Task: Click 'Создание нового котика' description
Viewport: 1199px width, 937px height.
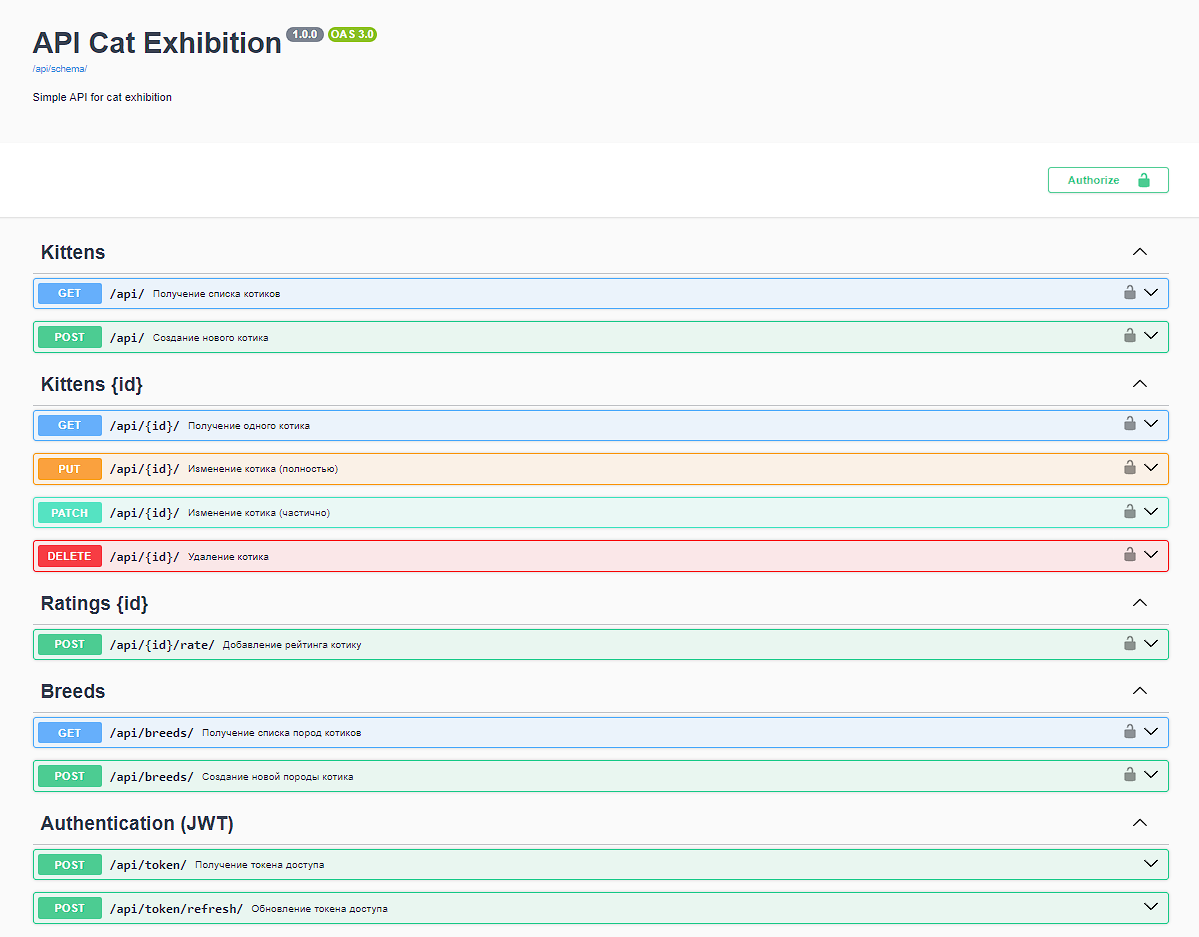Action: [210, 337]
